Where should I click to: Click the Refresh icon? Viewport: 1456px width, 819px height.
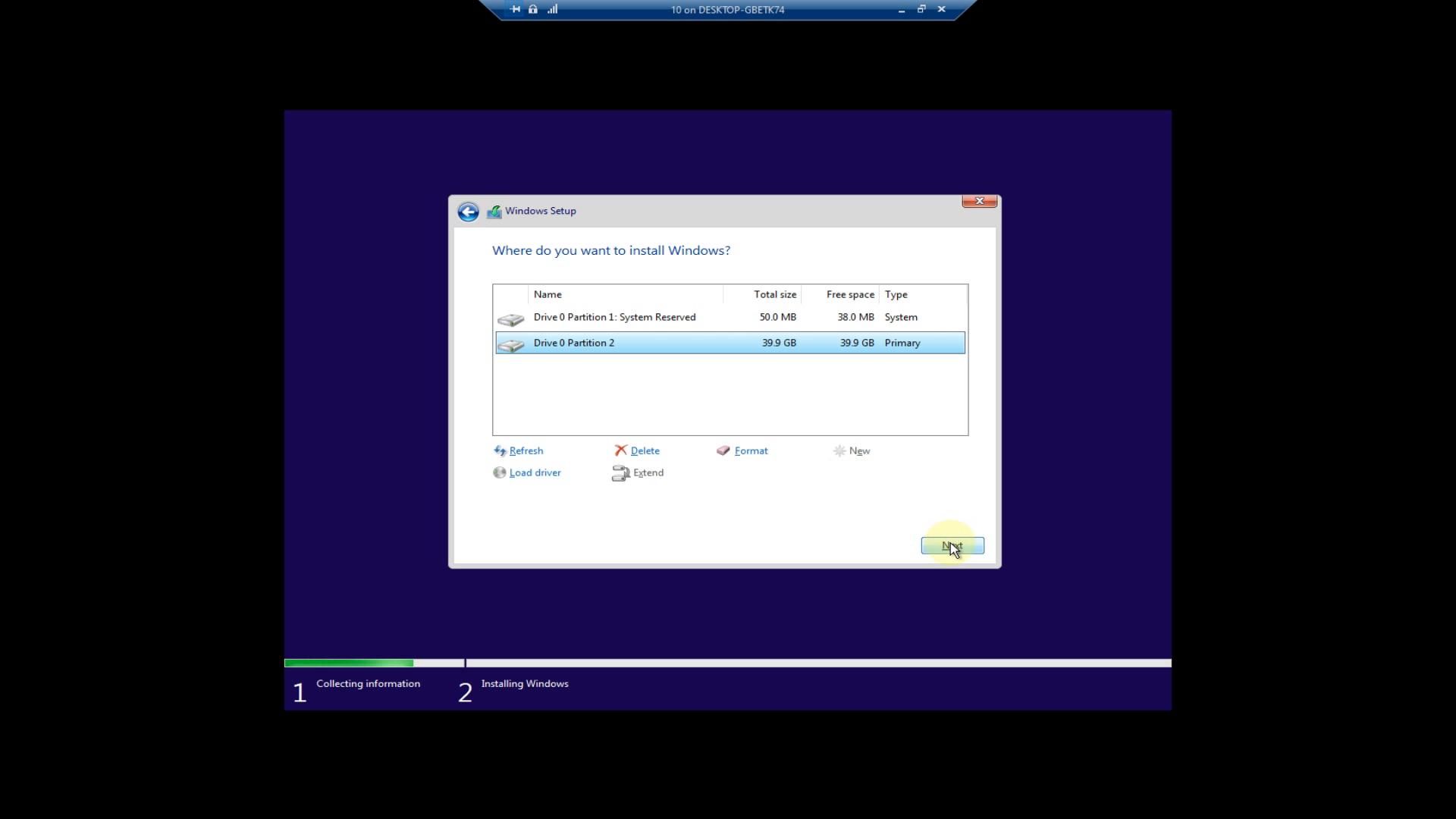point(500,450)
